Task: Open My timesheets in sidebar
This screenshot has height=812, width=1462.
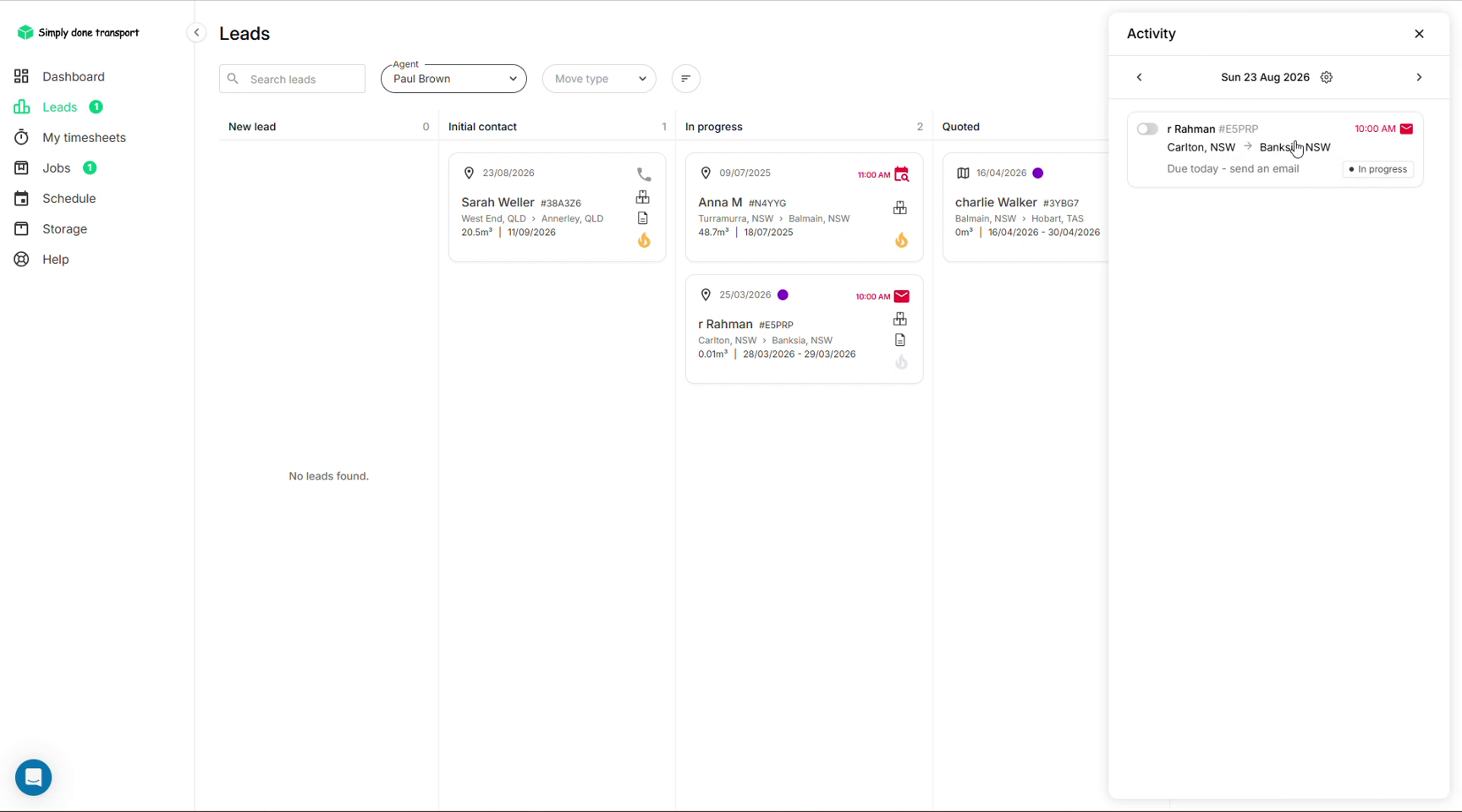Action: point(84,138)
